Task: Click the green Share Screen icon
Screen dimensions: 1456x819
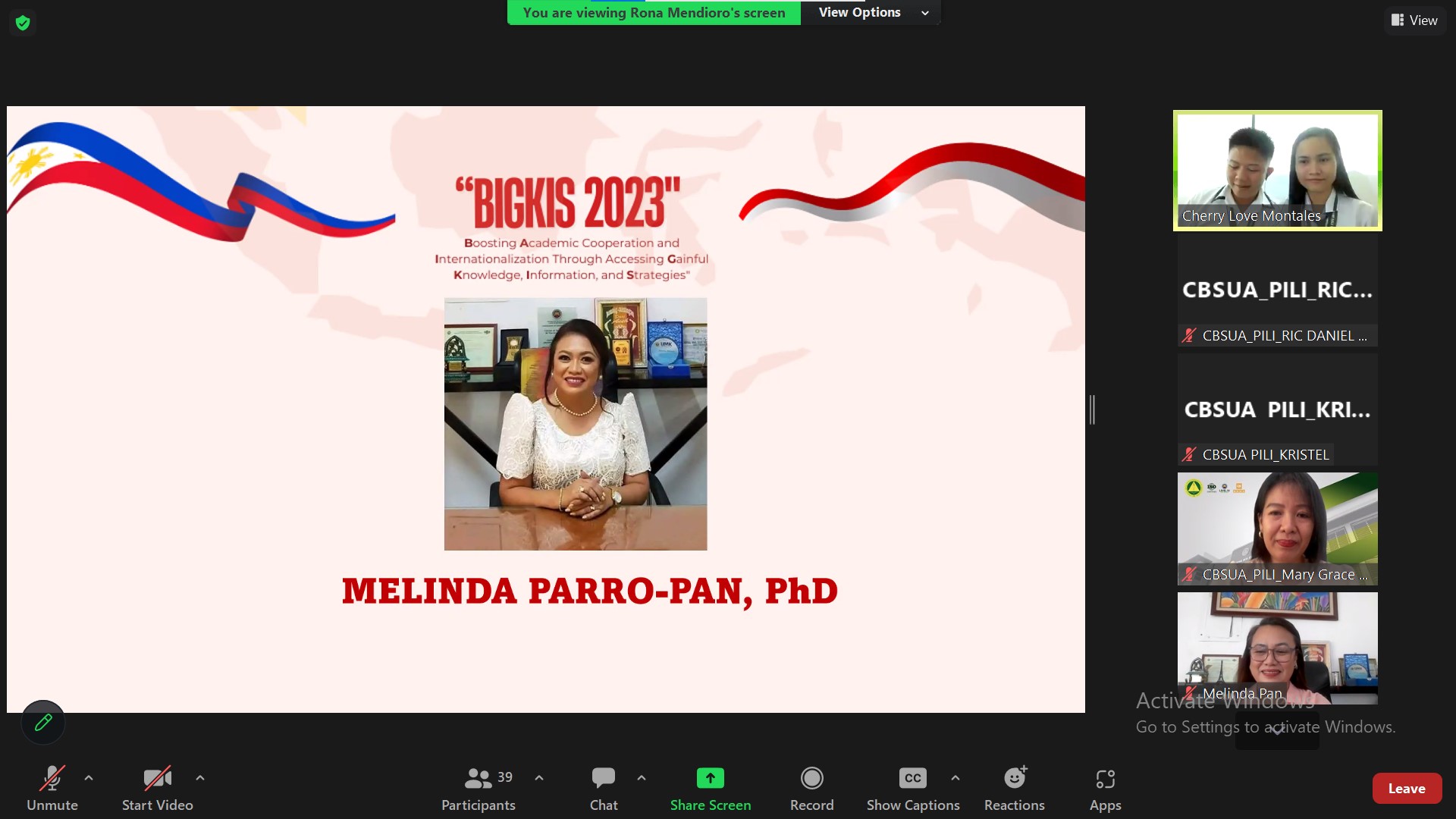Action: (x=710, y=779)
